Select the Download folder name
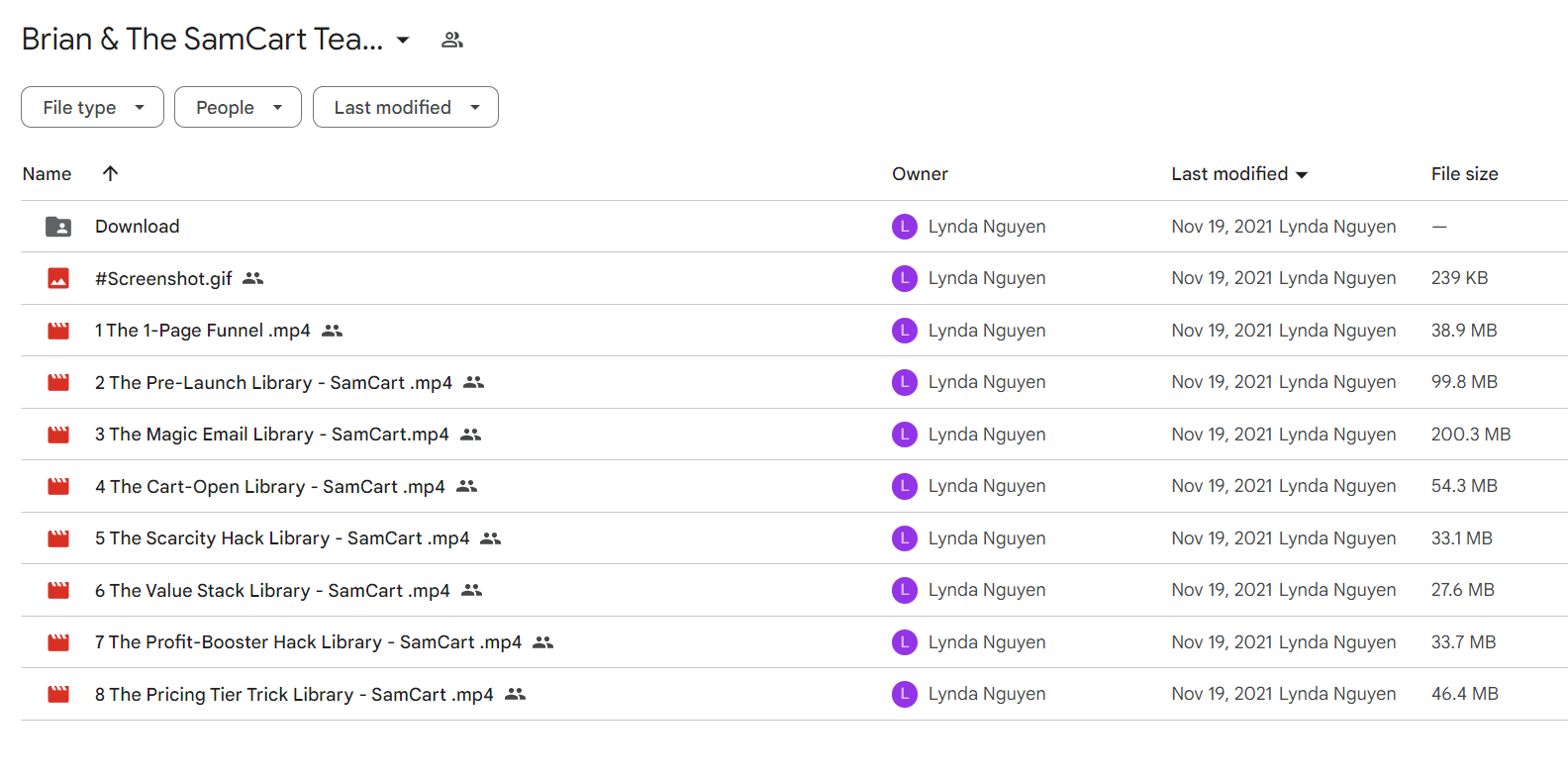 pyautogui.click(x=138, y=227)
